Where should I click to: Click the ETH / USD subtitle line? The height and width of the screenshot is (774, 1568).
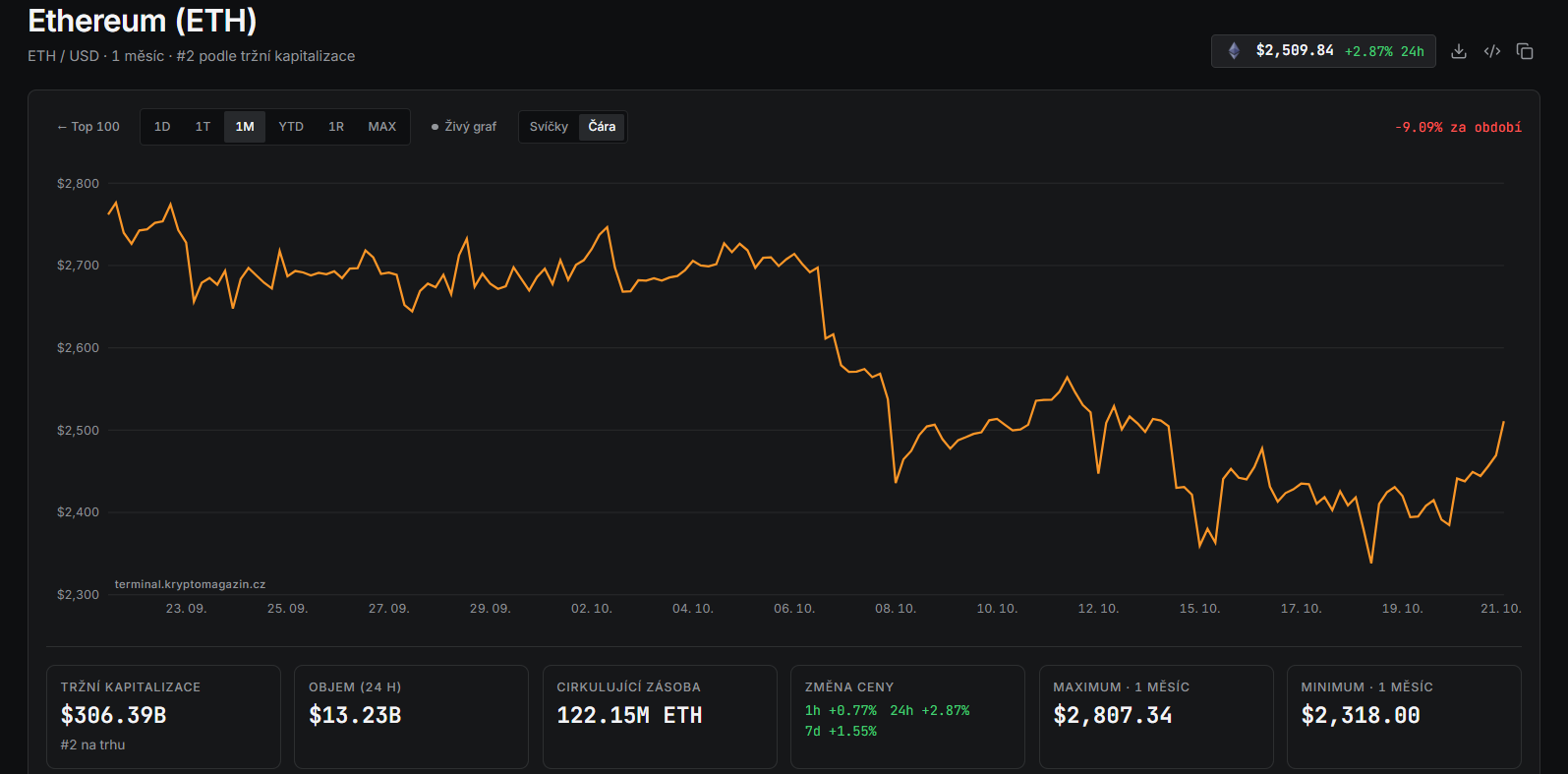point(192,56)
